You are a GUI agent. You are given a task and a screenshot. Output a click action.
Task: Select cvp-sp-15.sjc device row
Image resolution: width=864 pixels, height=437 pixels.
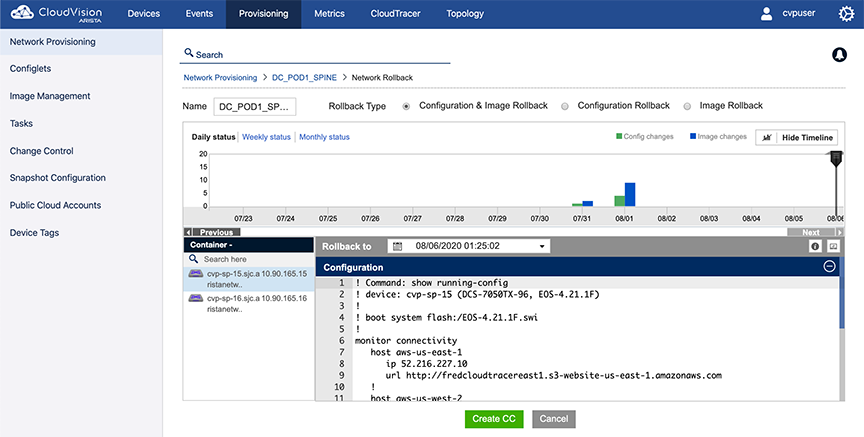[249, 279]
